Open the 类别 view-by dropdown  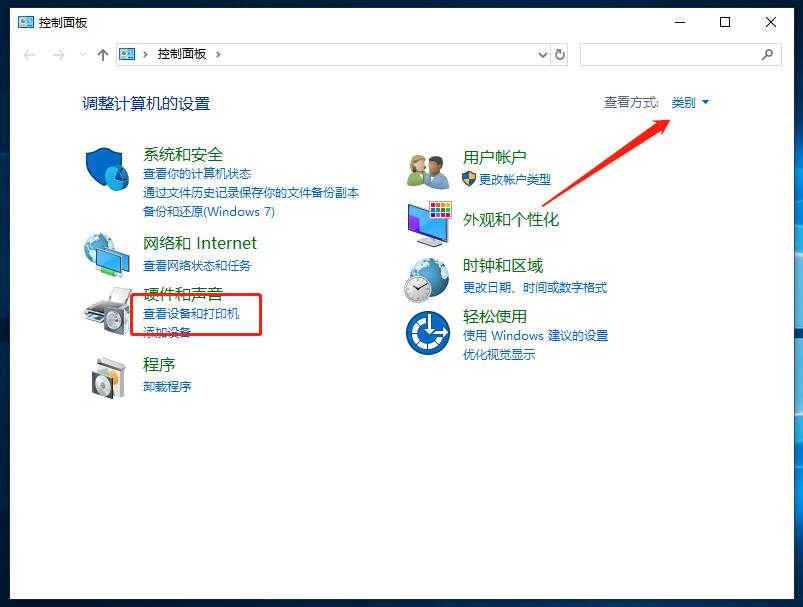click(690, 102)
